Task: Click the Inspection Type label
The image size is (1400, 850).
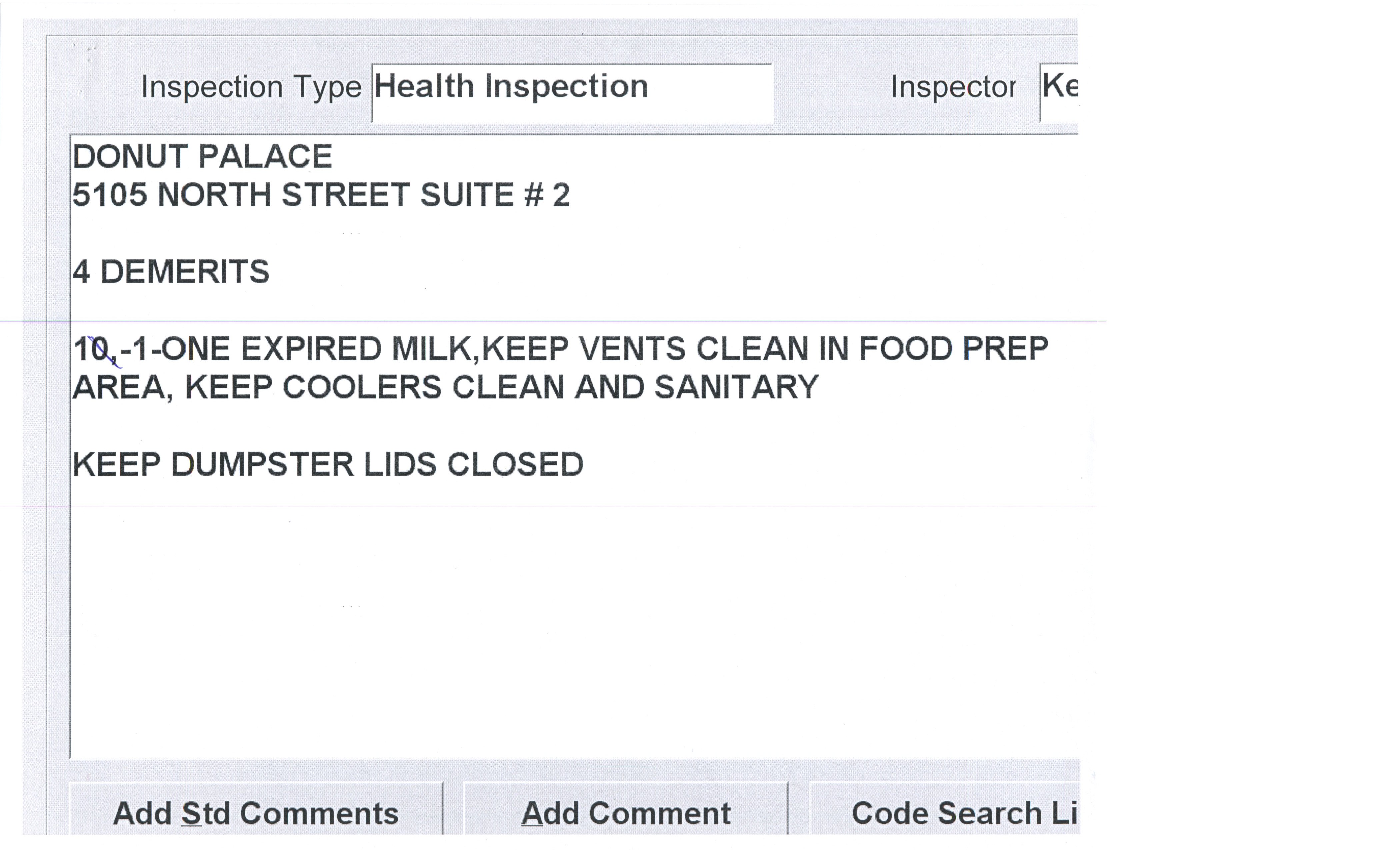Action: [251, 87]
